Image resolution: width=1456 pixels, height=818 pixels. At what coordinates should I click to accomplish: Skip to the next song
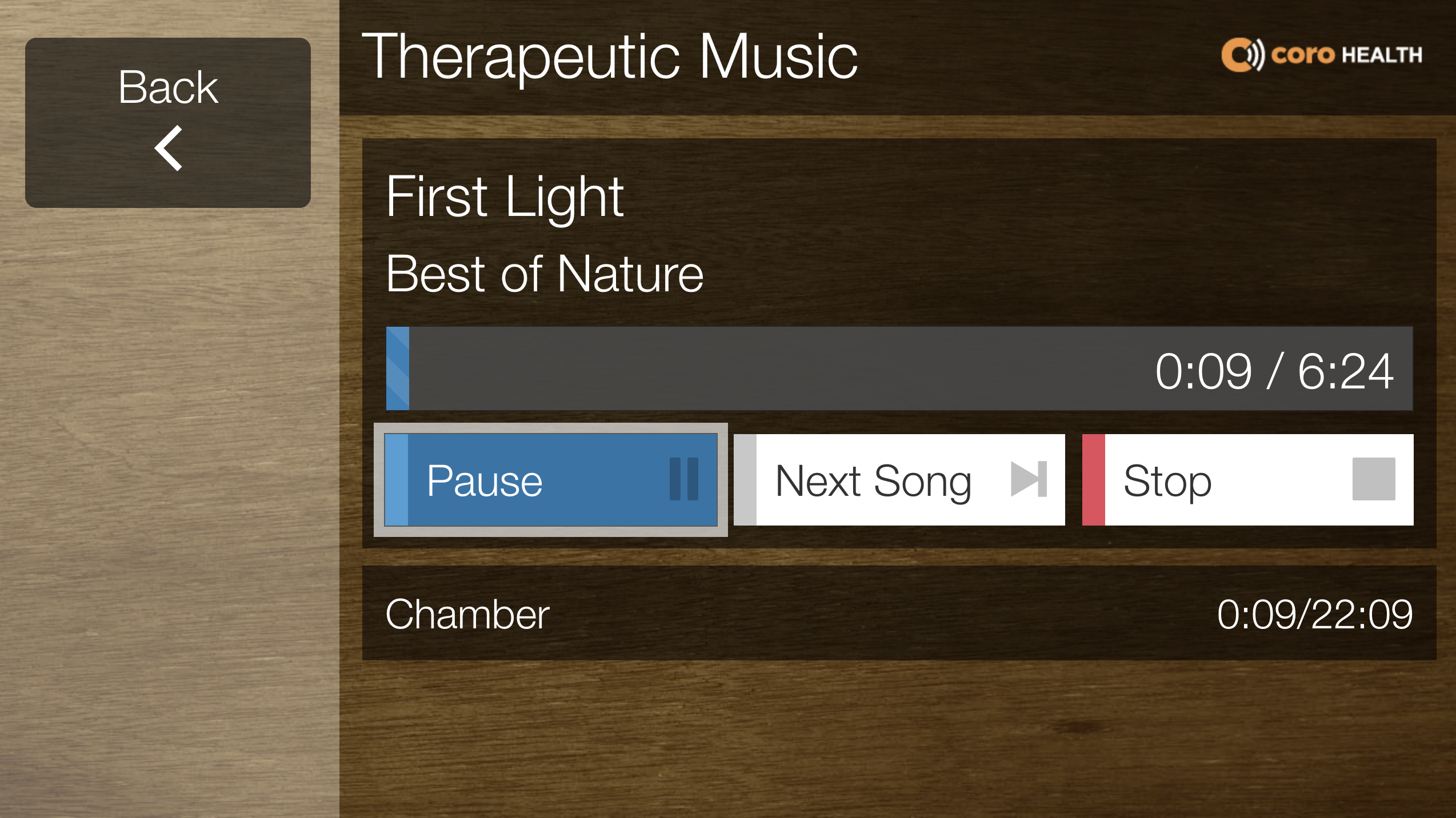tap(899, 480)
